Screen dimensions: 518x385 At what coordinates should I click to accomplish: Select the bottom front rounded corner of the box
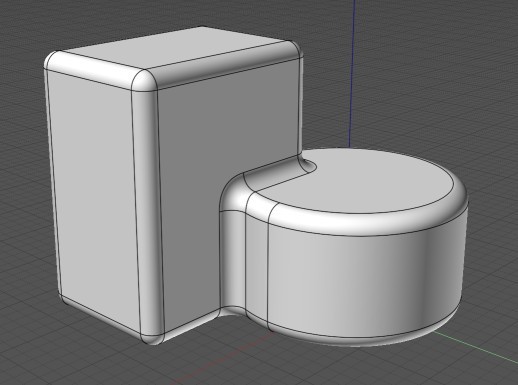tap(152, 338)
